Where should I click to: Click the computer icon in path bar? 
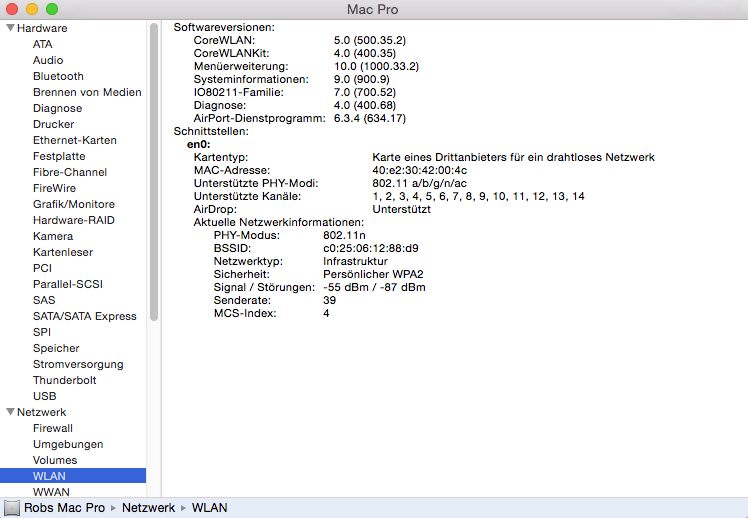tap(11, 508)
